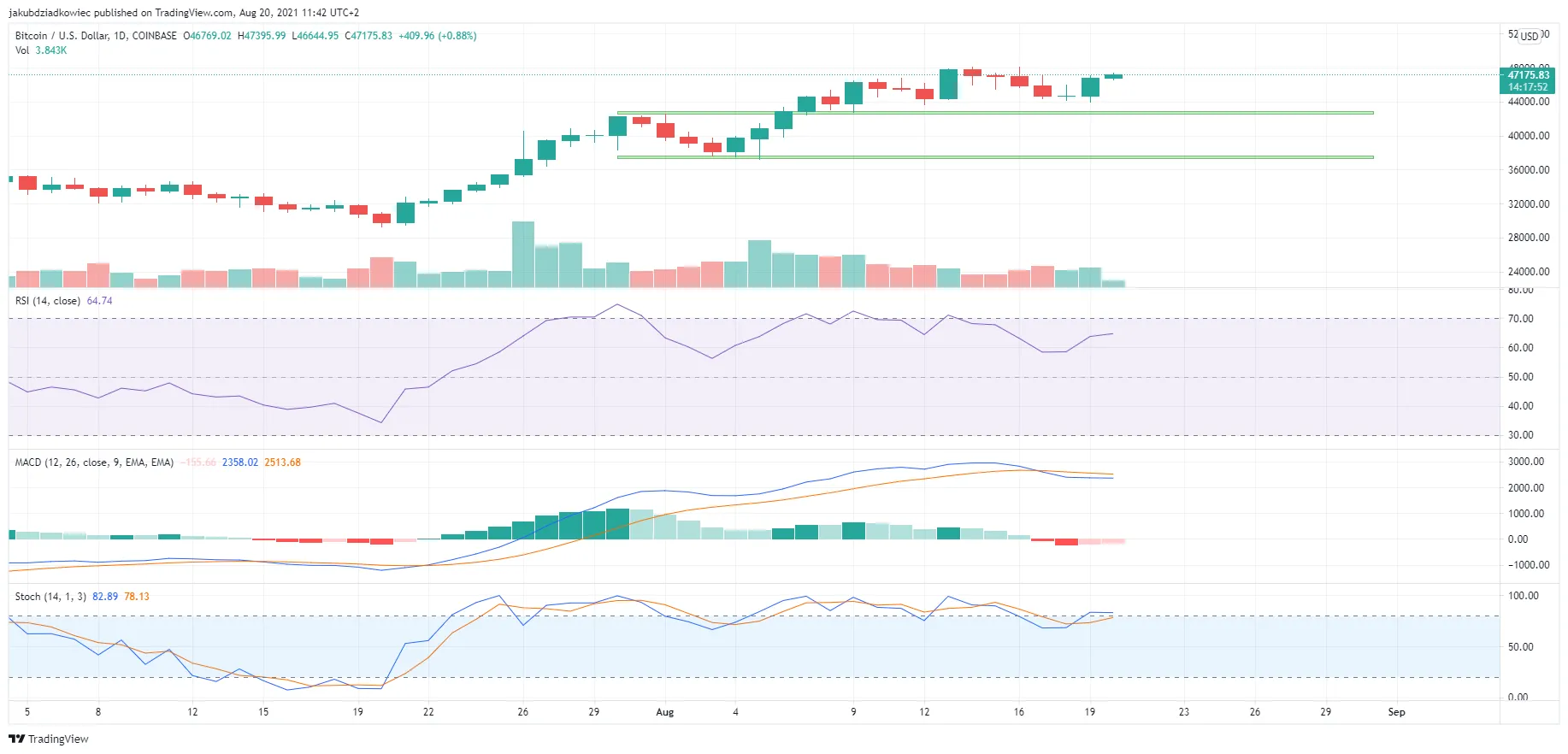Click the USD currency label on price axis
Screen dimensions: 1568x754
click(x=1529, y=36)
